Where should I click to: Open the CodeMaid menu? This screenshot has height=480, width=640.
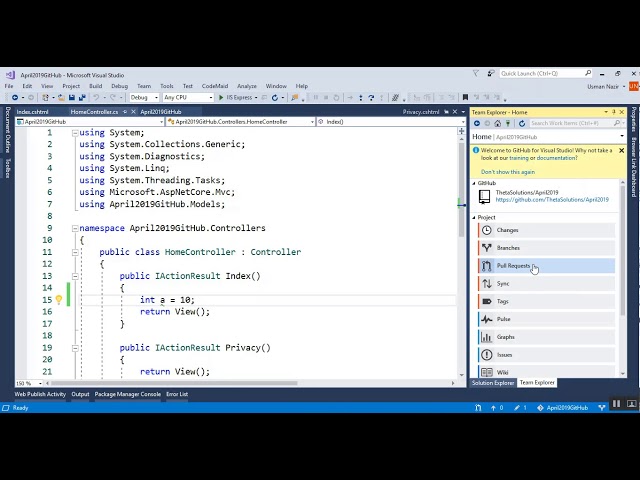tap(215, 86)
